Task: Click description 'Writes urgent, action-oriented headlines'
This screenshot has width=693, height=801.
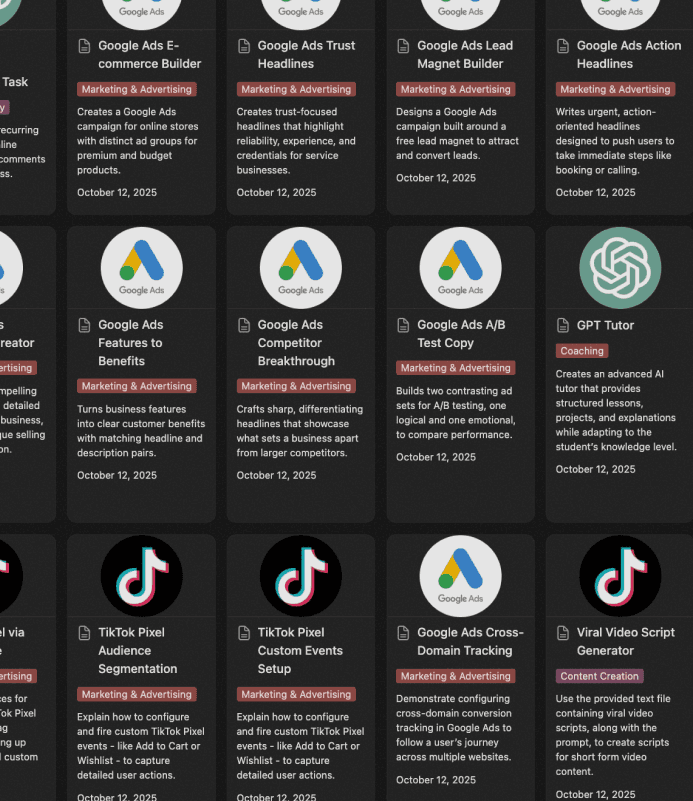Action: 615,141
